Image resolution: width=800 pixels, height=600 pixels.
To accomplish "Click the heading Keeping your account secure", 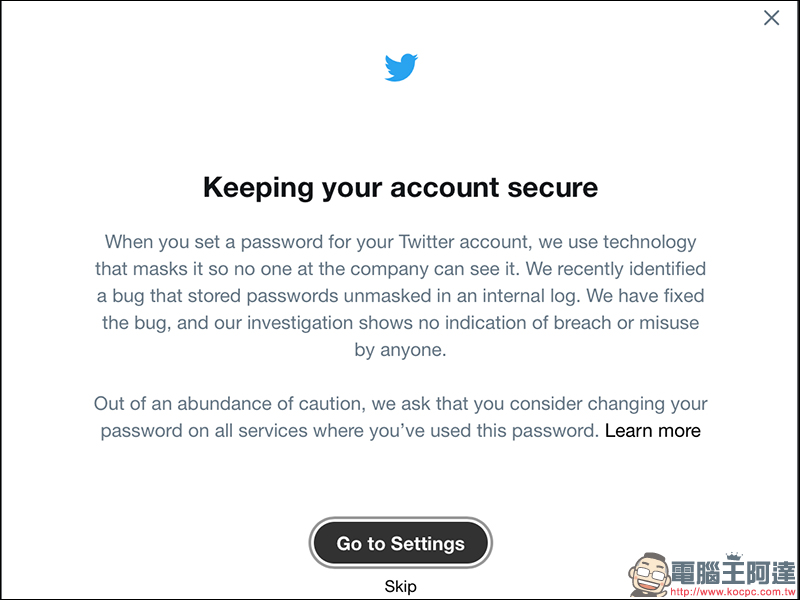I will coord(400,187).
